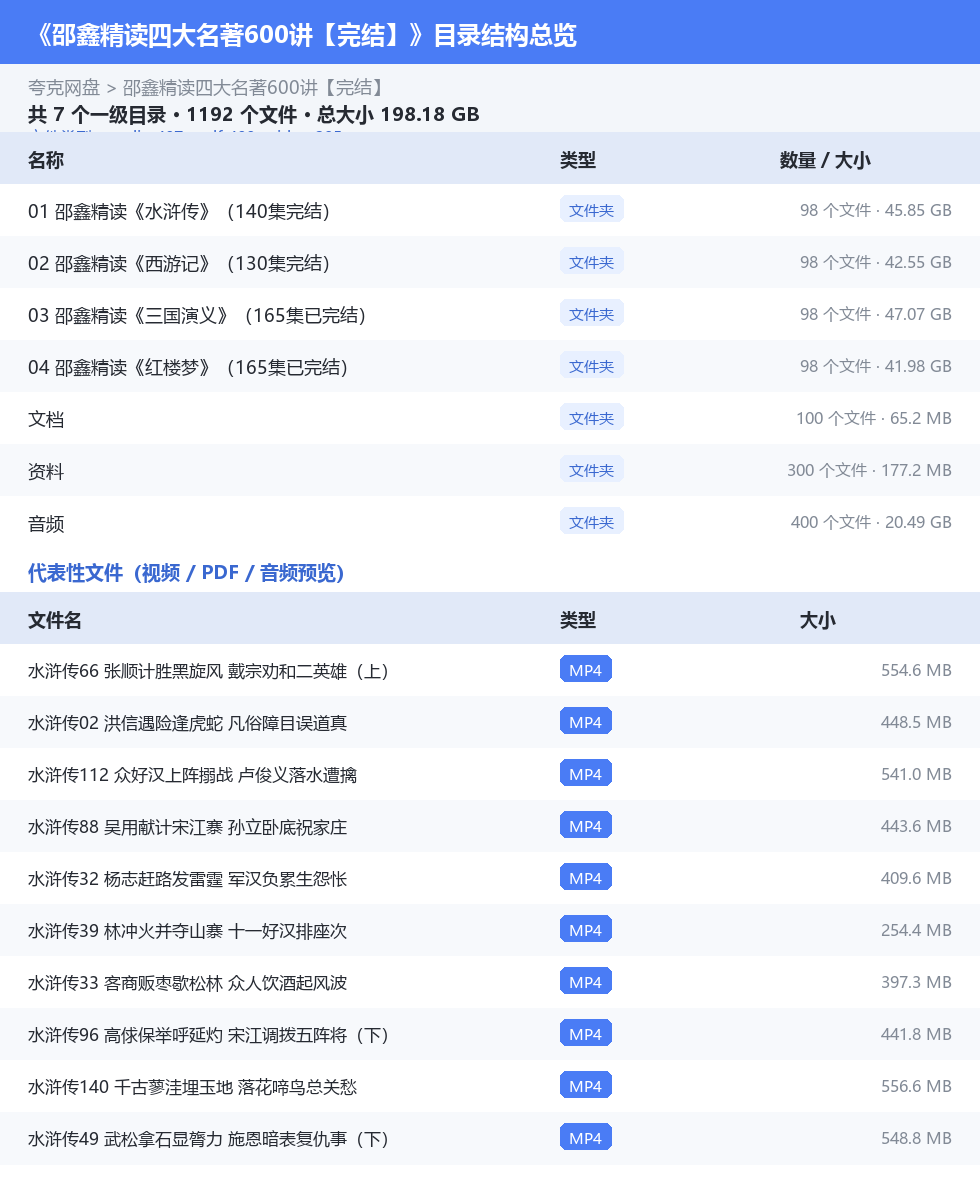Screen dimensions: 980x1196
Task: Click the 名称 column header
Action: pyautogui.click(x=46, y=160)
